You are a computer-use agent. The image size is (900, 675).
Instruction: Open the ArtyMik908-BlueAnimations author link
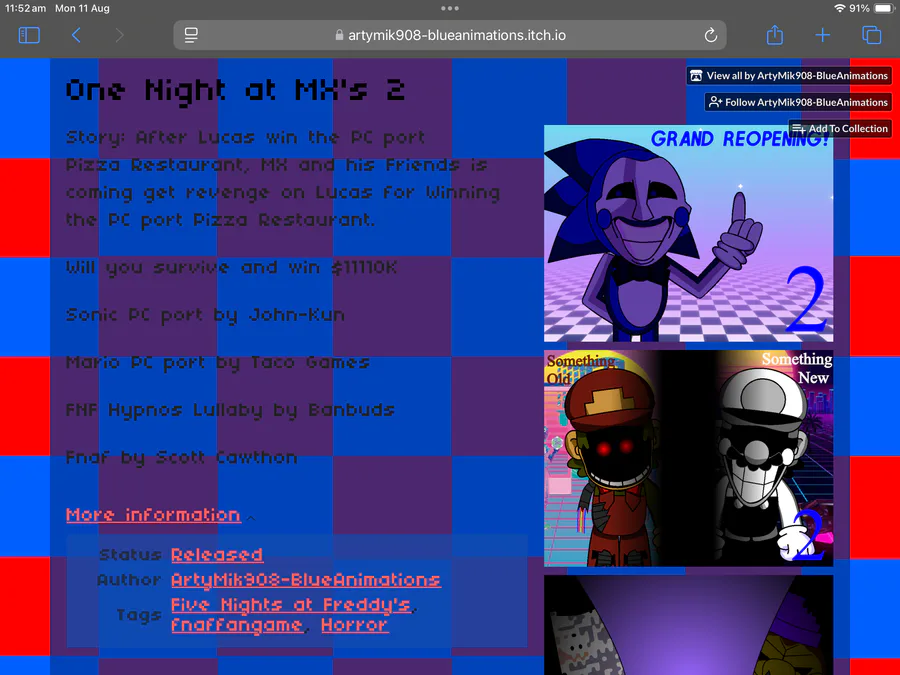[x=306, y=580]
